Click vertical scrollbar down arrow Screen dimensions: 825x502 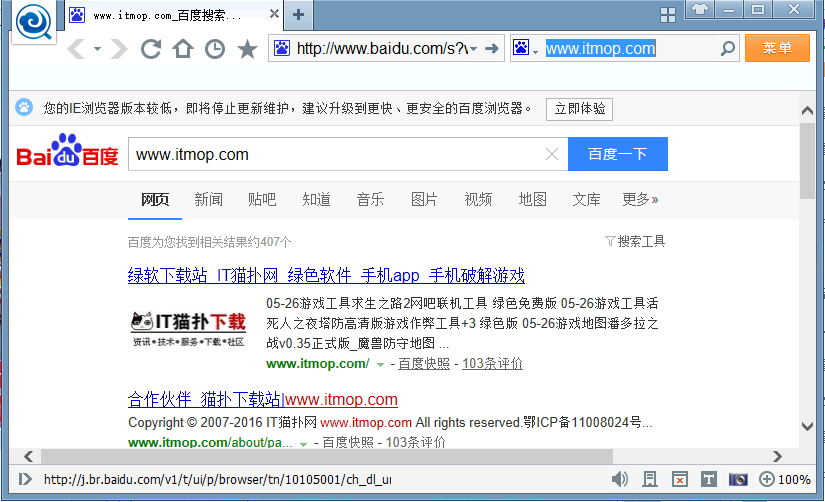807,426
